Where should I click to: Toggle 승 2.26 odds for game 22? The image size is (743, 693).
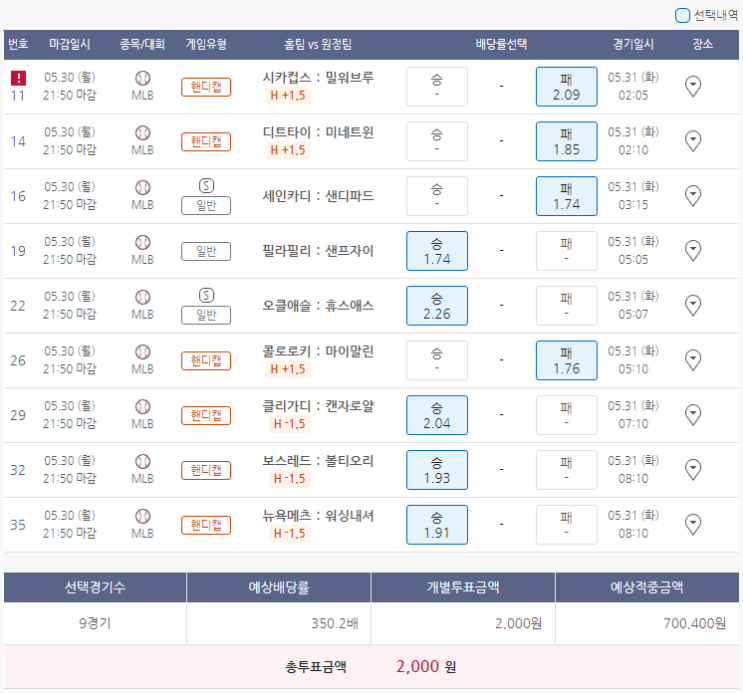[437, 306]
